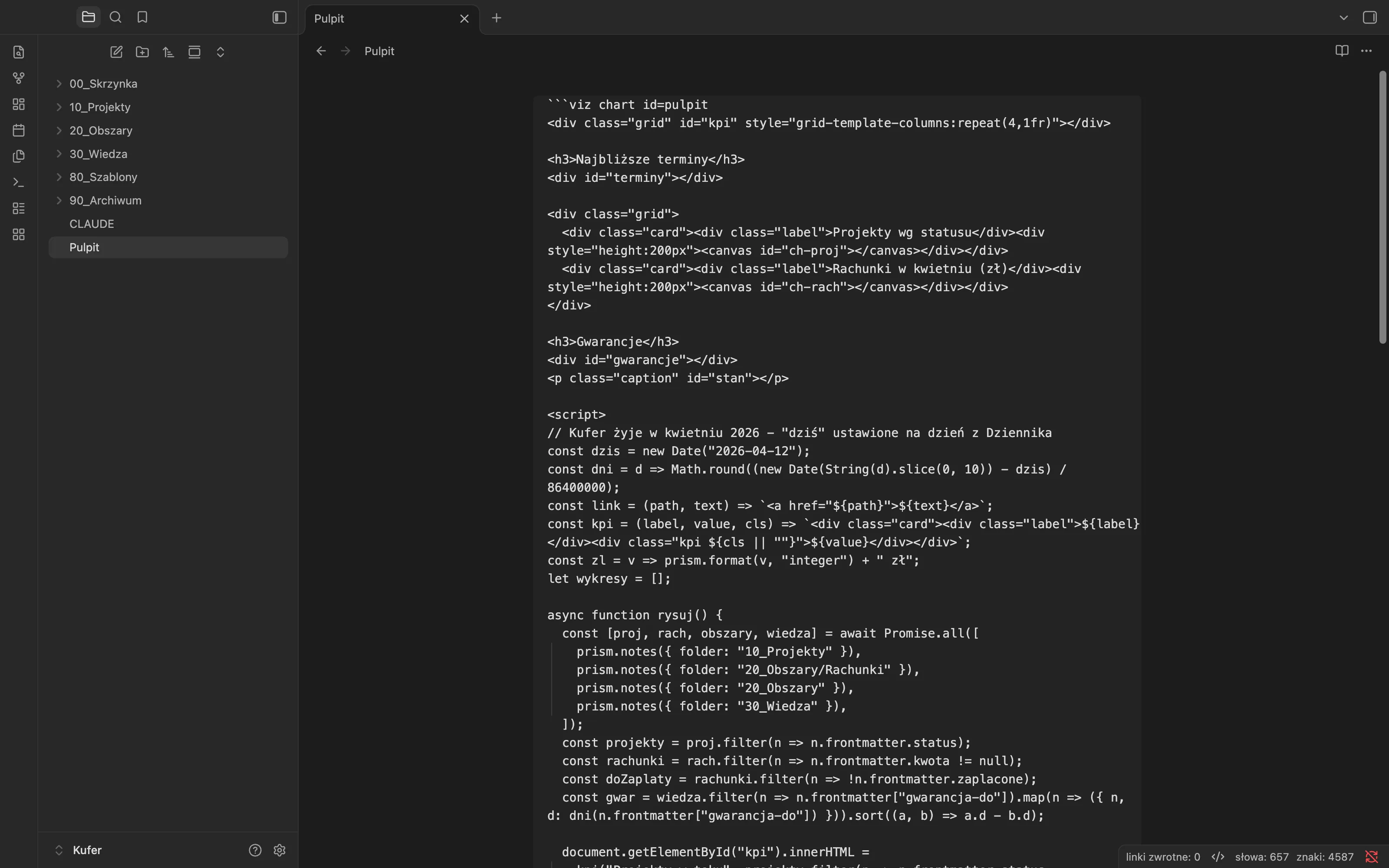Open more options three-dot menu
Screen dimensions: 1389x868
coord(1366,51)
